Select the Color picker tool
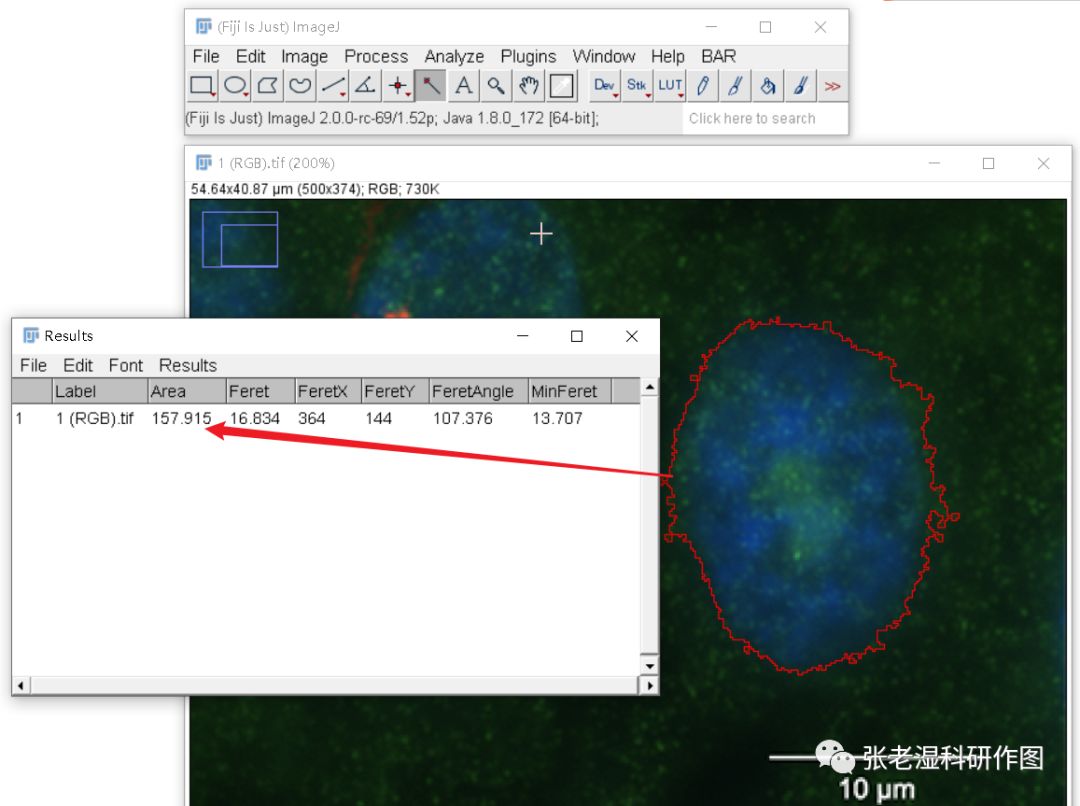The image size is (1080, 806). click(561, 86)
